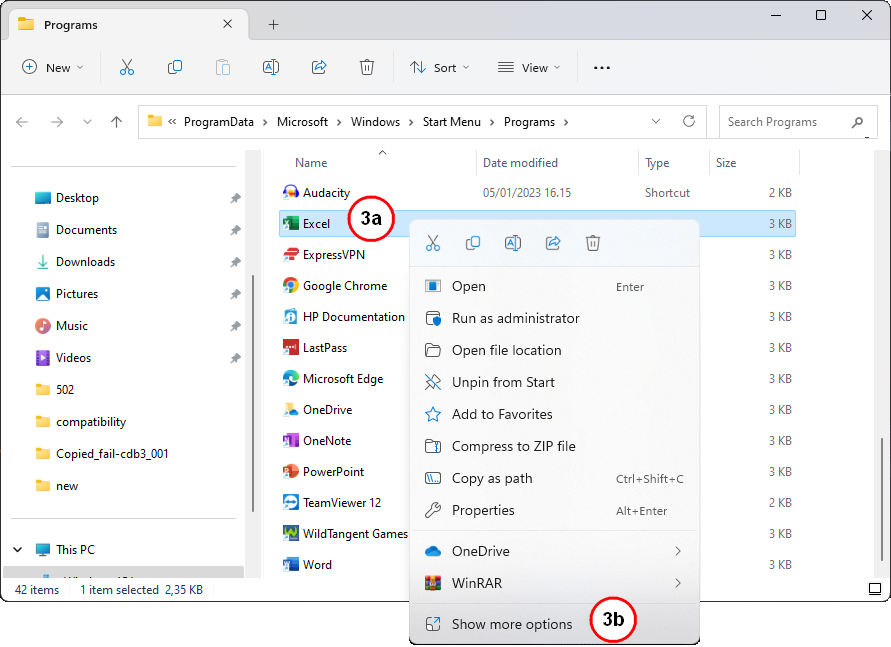Click Windows in the address breadcrumb
Screen dimensions: 891x647
tap(375, 122)
